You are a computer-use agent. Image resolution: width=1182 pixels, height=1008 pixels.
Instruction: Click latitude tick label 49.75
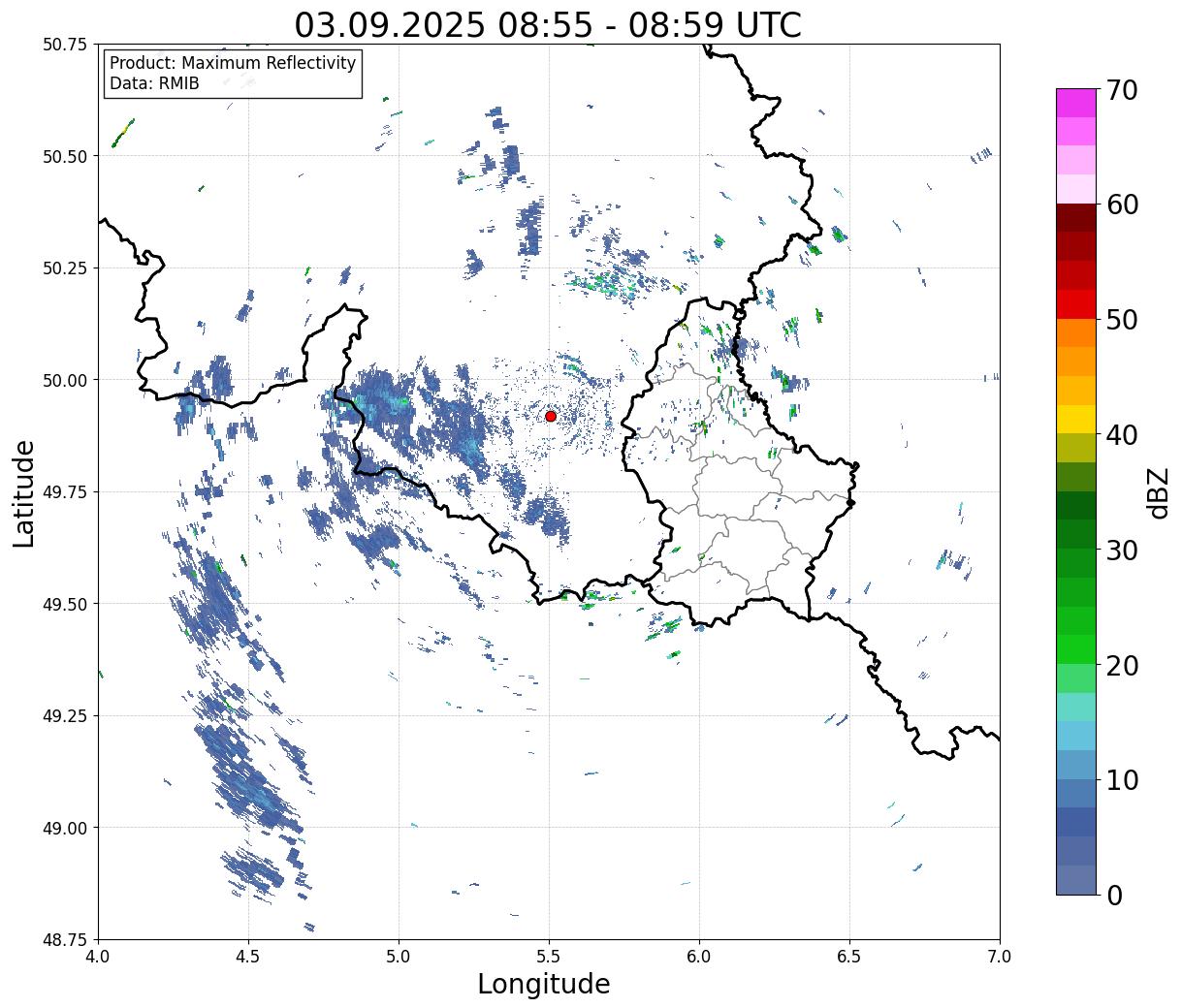click(65, 492)
